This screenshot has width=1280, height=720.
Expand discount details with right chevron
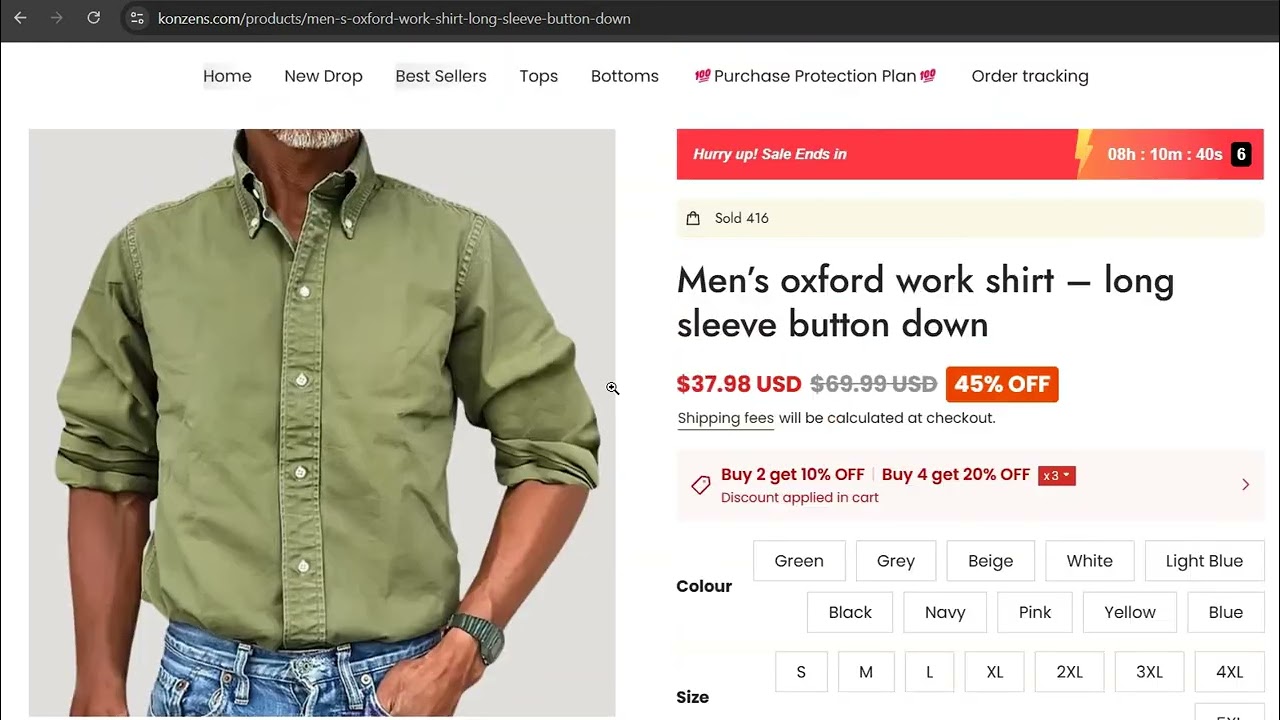point(1245,485)
